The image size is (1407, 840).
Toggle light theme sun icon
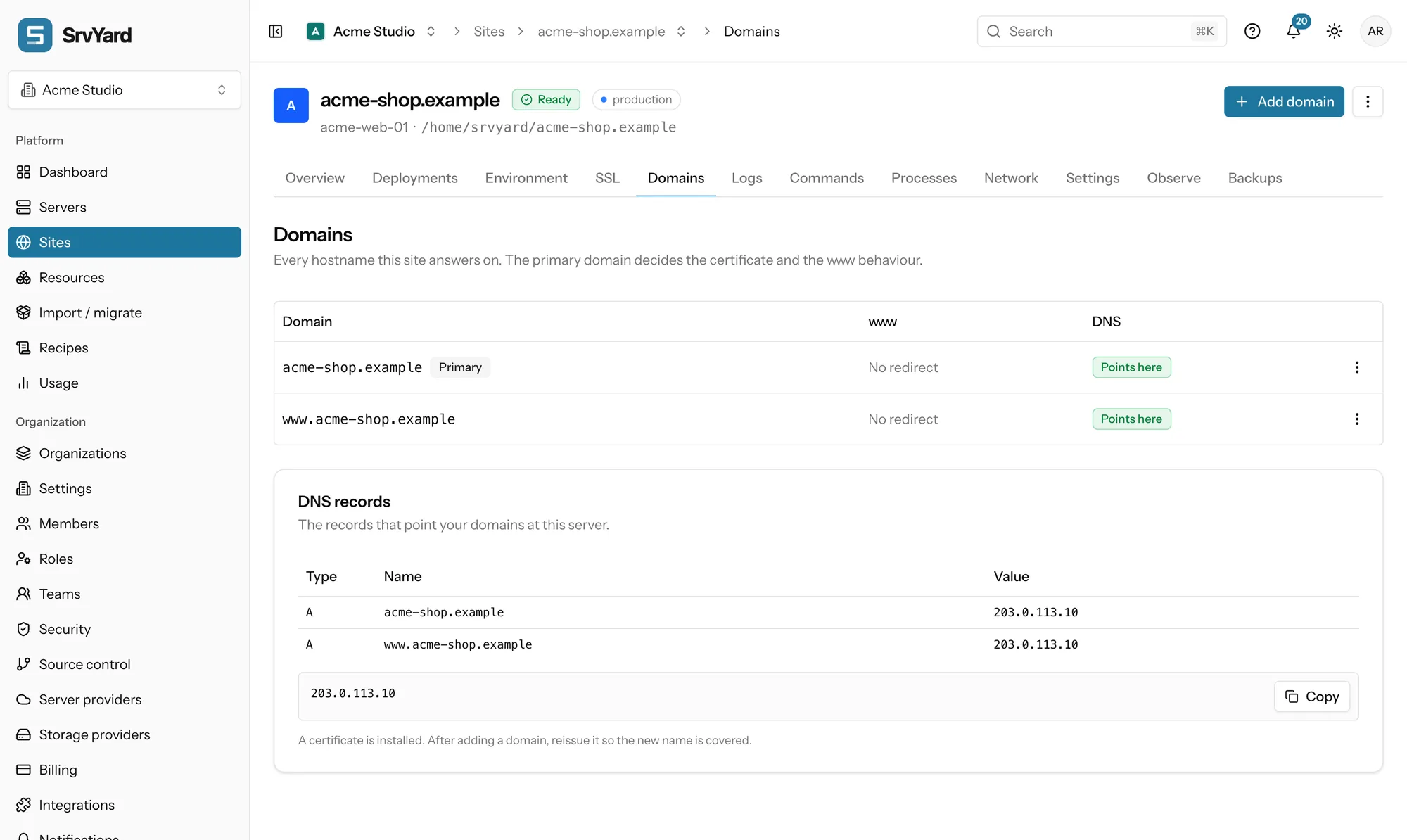(1335, 32)
